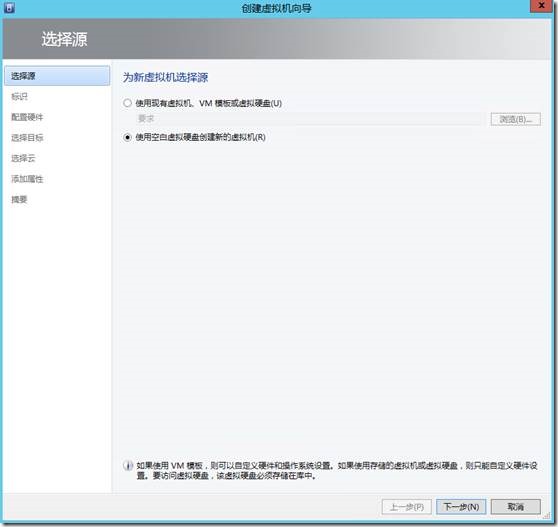Click the 浏览(B)... button
This screenshot has height=527, width=558.
click(x=516, y=119)
